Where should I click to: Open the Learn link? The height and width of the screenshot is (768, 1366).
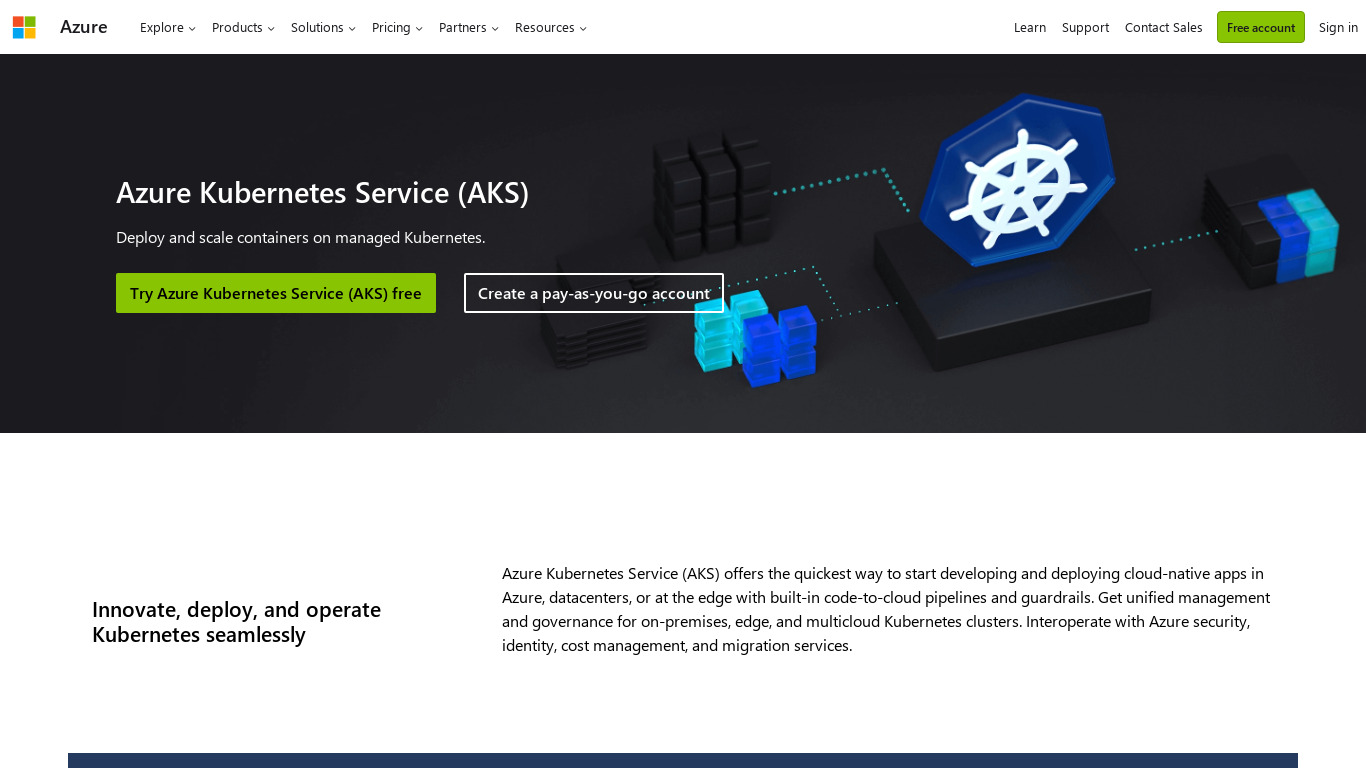(x=1030, y=27)
